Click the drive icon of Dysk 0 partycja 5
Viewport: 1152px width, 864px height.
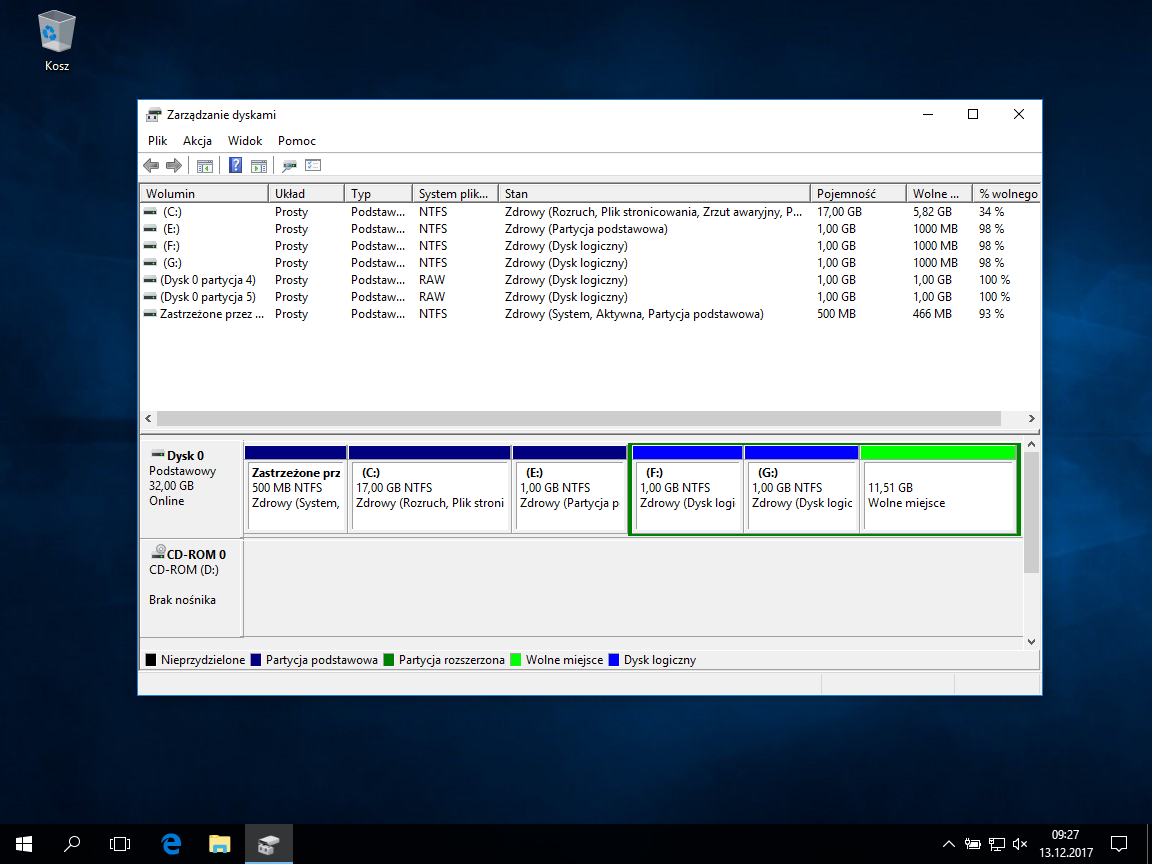pyautogui.click(x=151, y=297)
